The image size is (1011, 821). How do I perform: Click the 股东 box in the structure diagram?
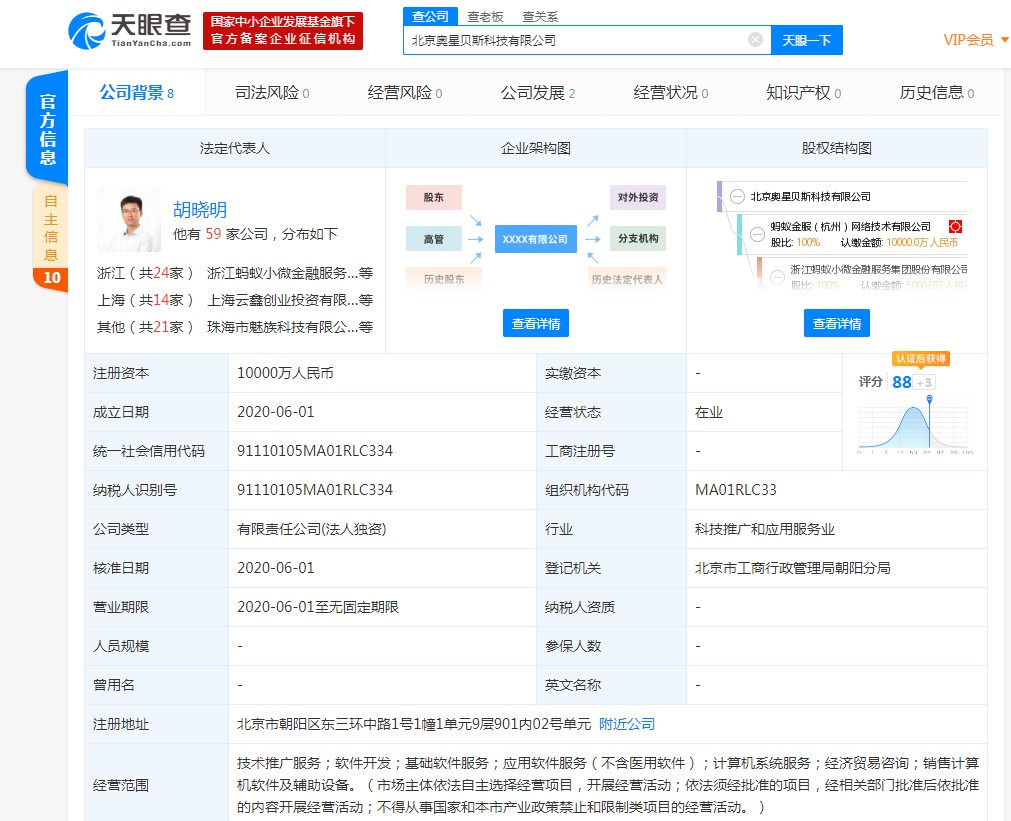tap(433, 197)
